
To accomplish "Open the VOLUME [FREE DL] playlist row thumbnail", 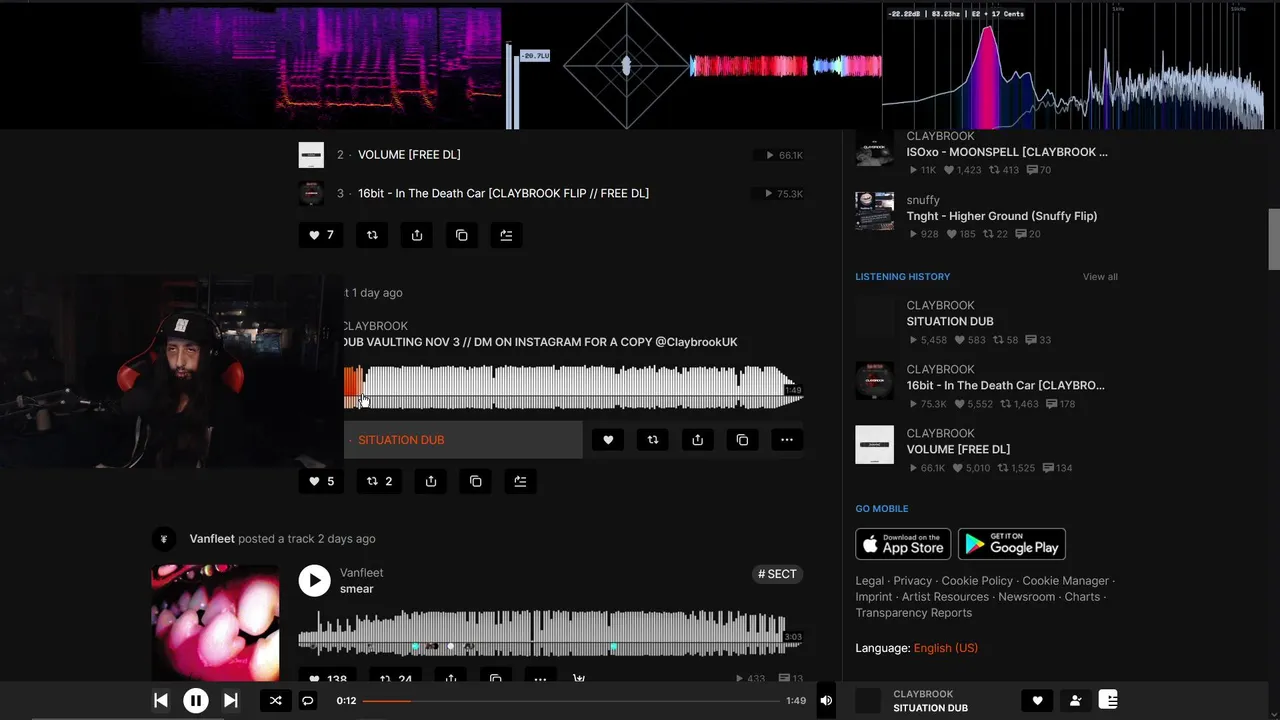I will tap(311, 155).
